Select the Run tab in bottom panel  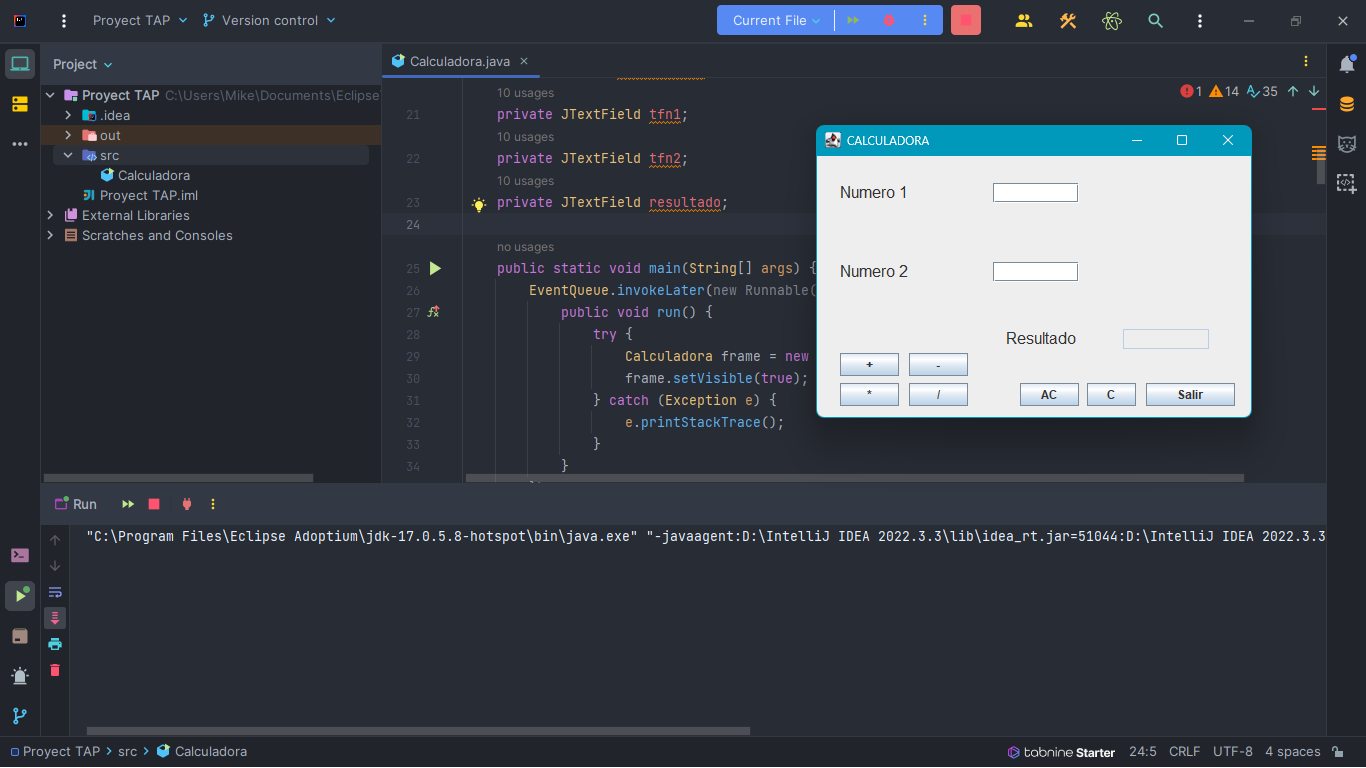pos(76,504)
